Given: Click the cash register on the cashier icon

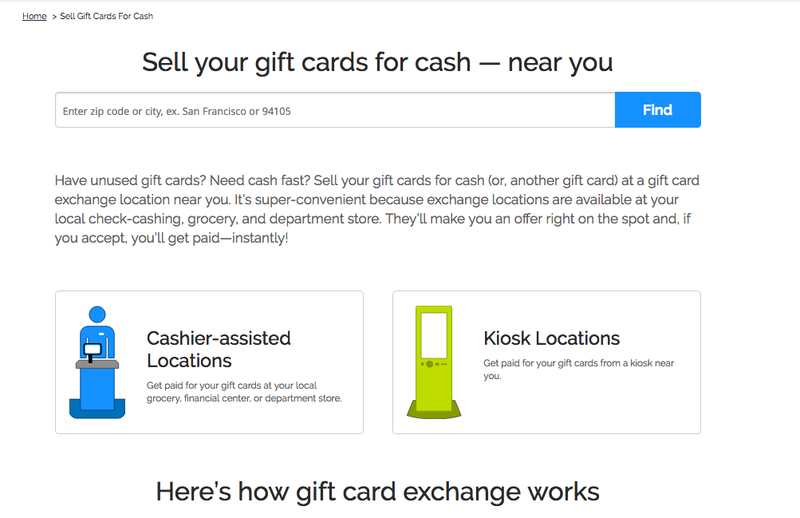Looking at the screenshot, I should coord(92,351).
